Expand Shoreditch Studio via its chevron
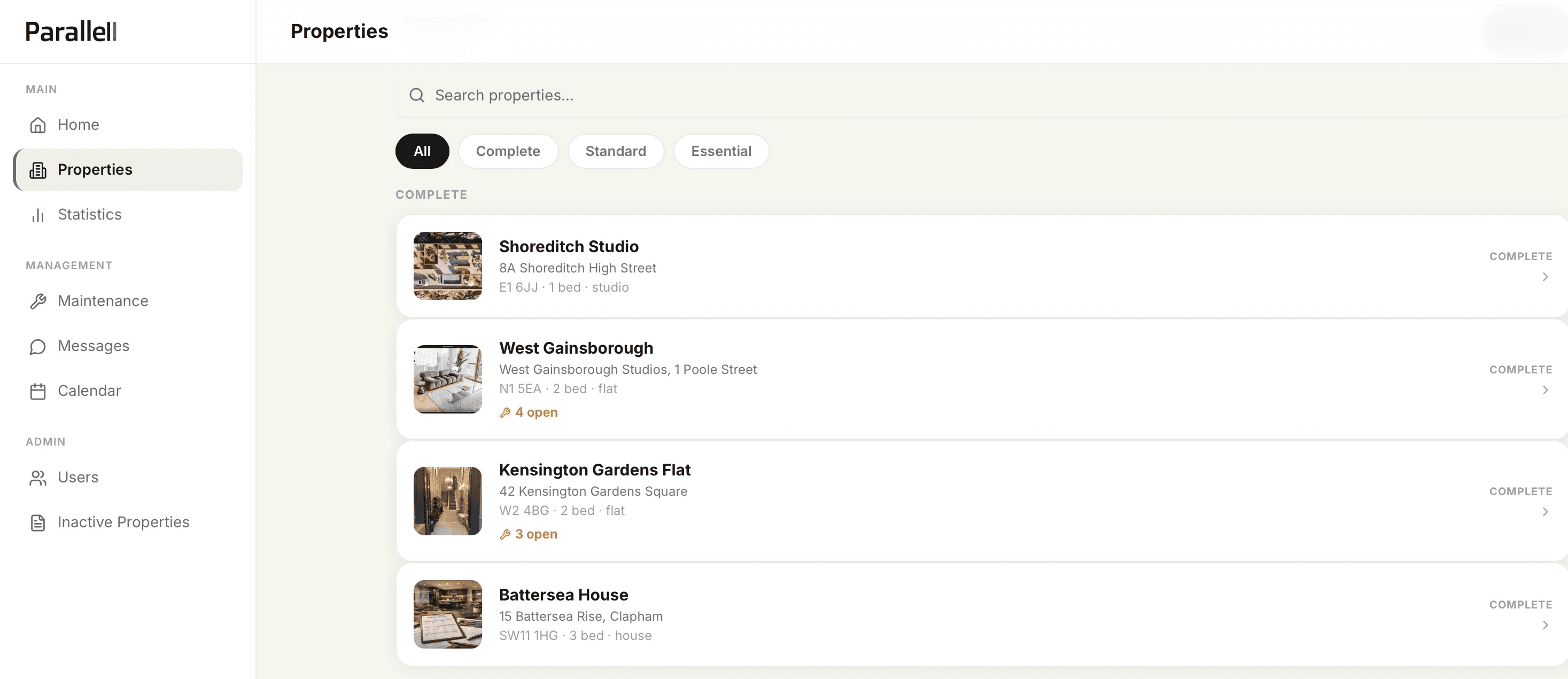Screen dimensions: 1568x679 (1546, 277)
